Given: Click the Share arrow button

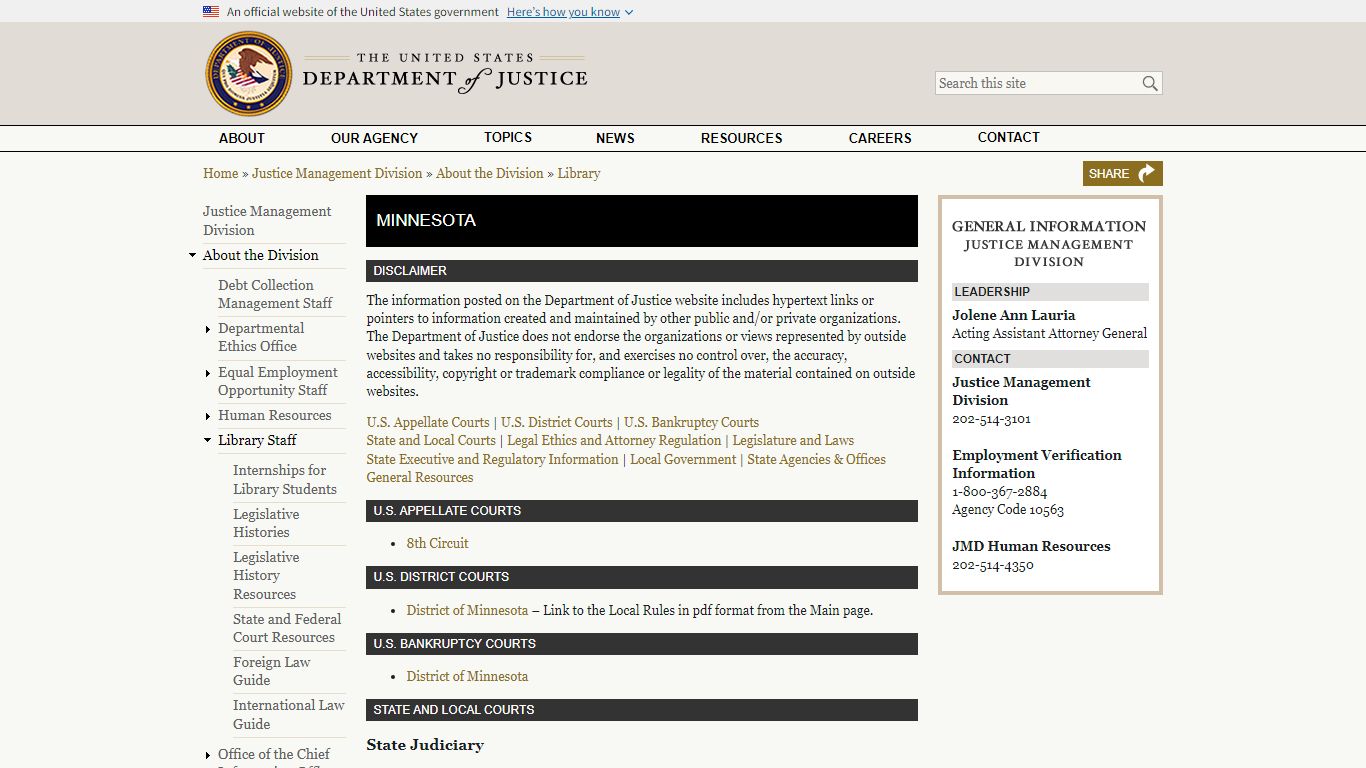Looking at the screenshot, I should (1122, 173).
